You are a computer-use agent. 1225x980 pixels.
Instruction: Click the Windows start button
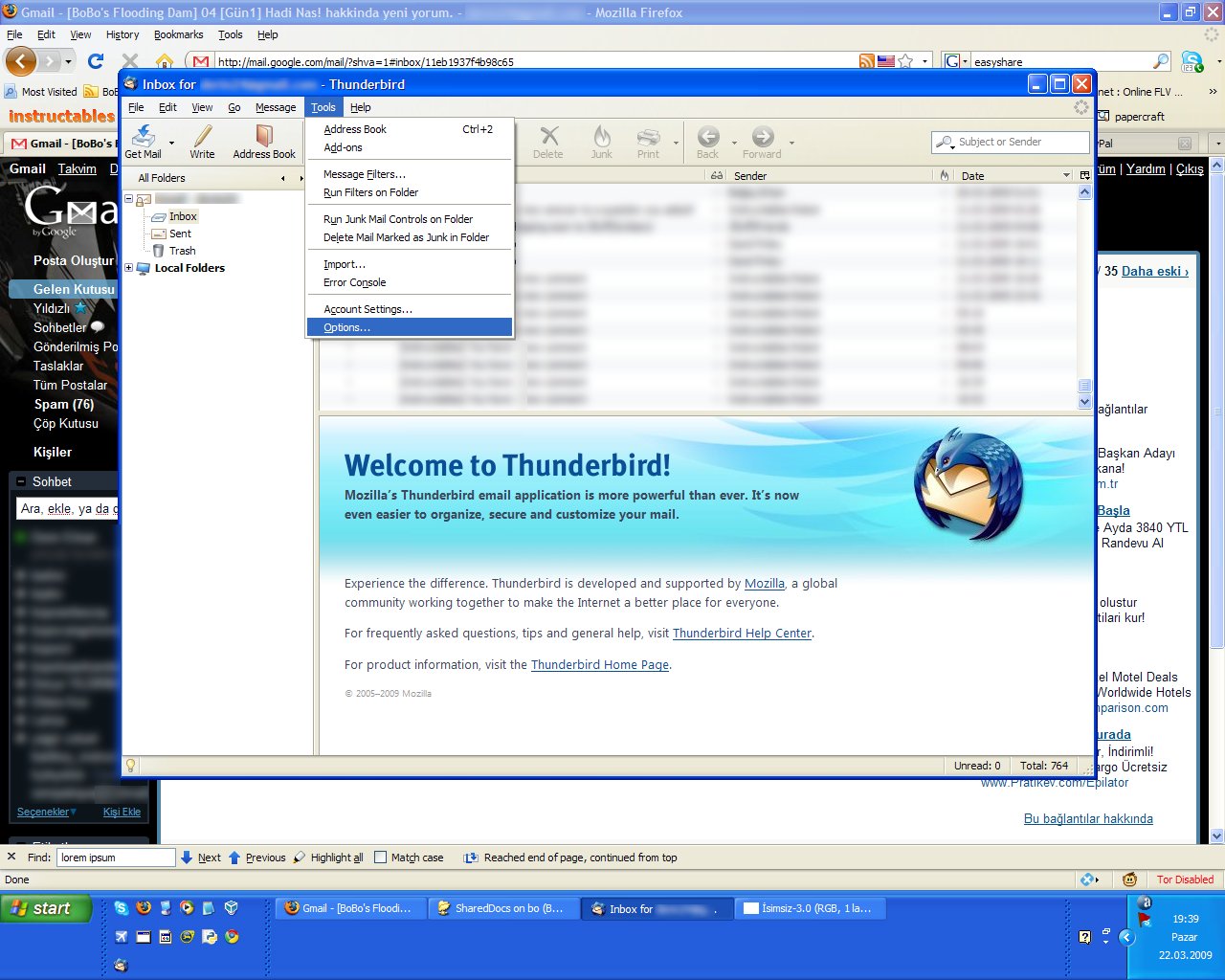pos(45,908)
